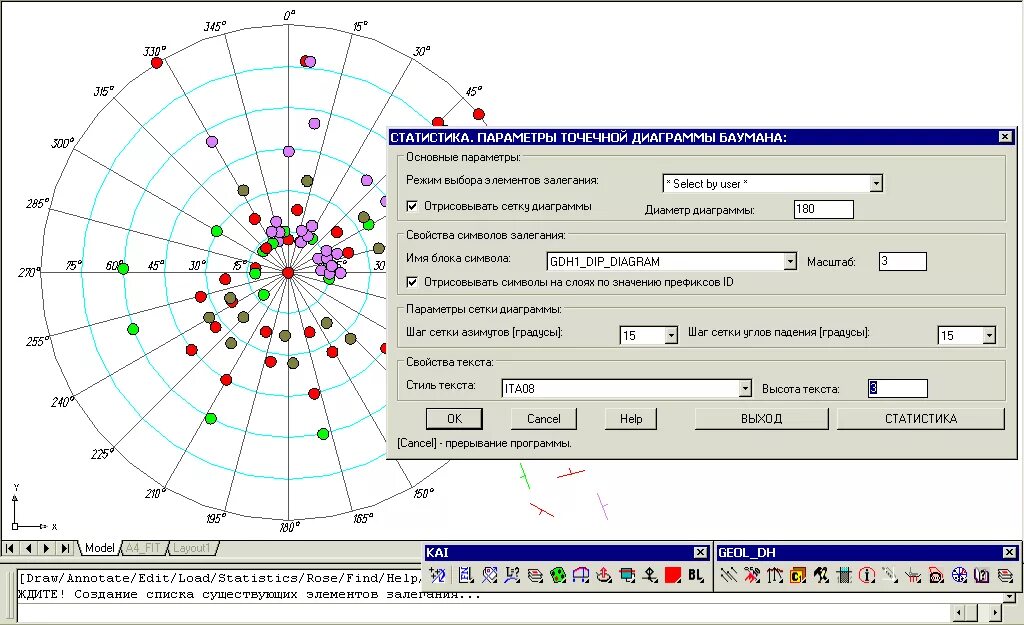Click the black hammer figures icon in GEOL_DH

click(x=821, y=575)
